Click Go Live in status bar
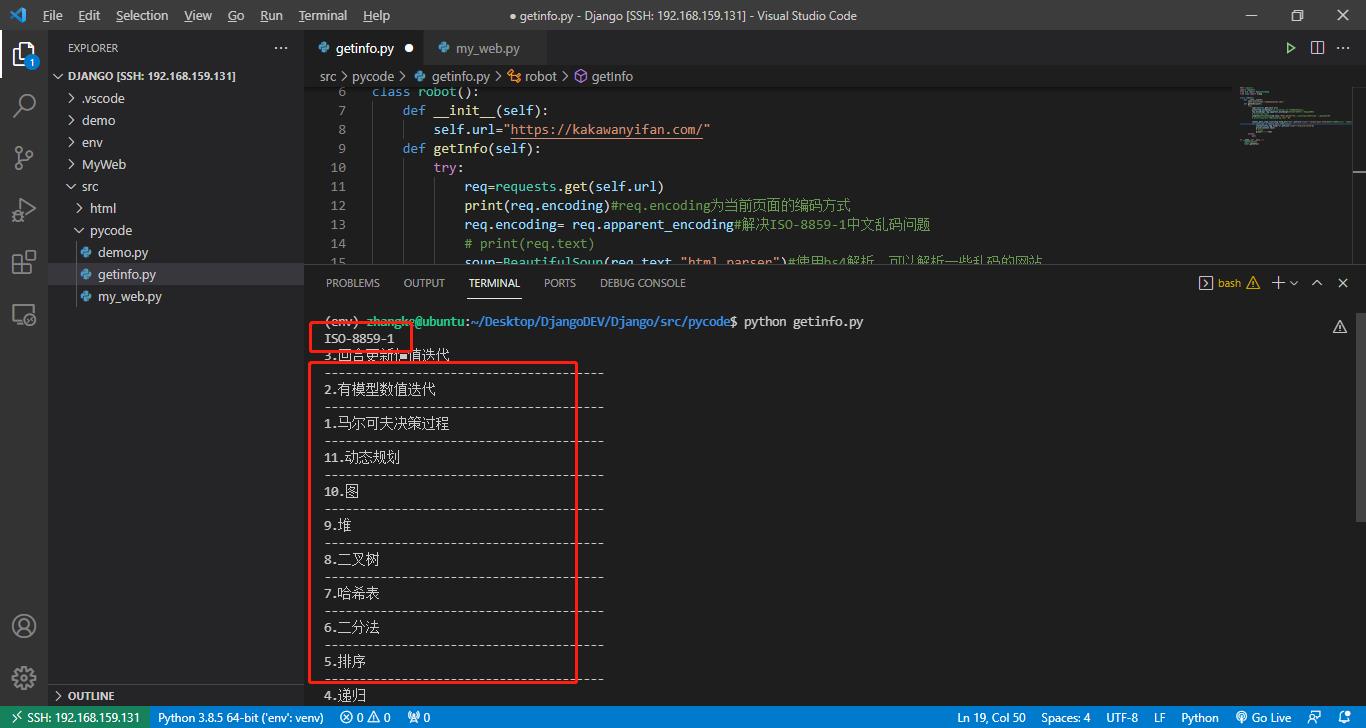This screenshot has height=728, width=1366. point(1263,717)
